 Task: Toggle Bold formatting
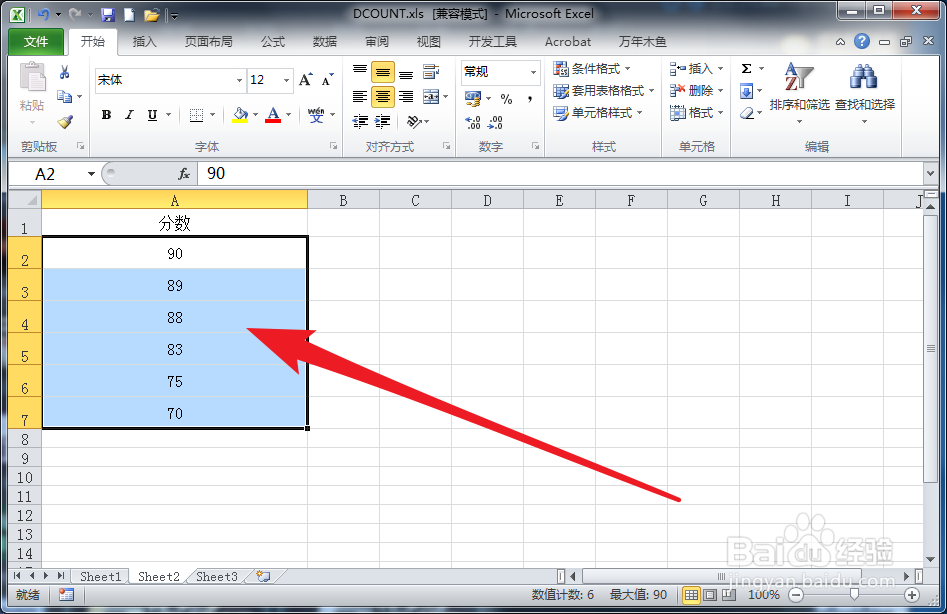tap(106, 115)
